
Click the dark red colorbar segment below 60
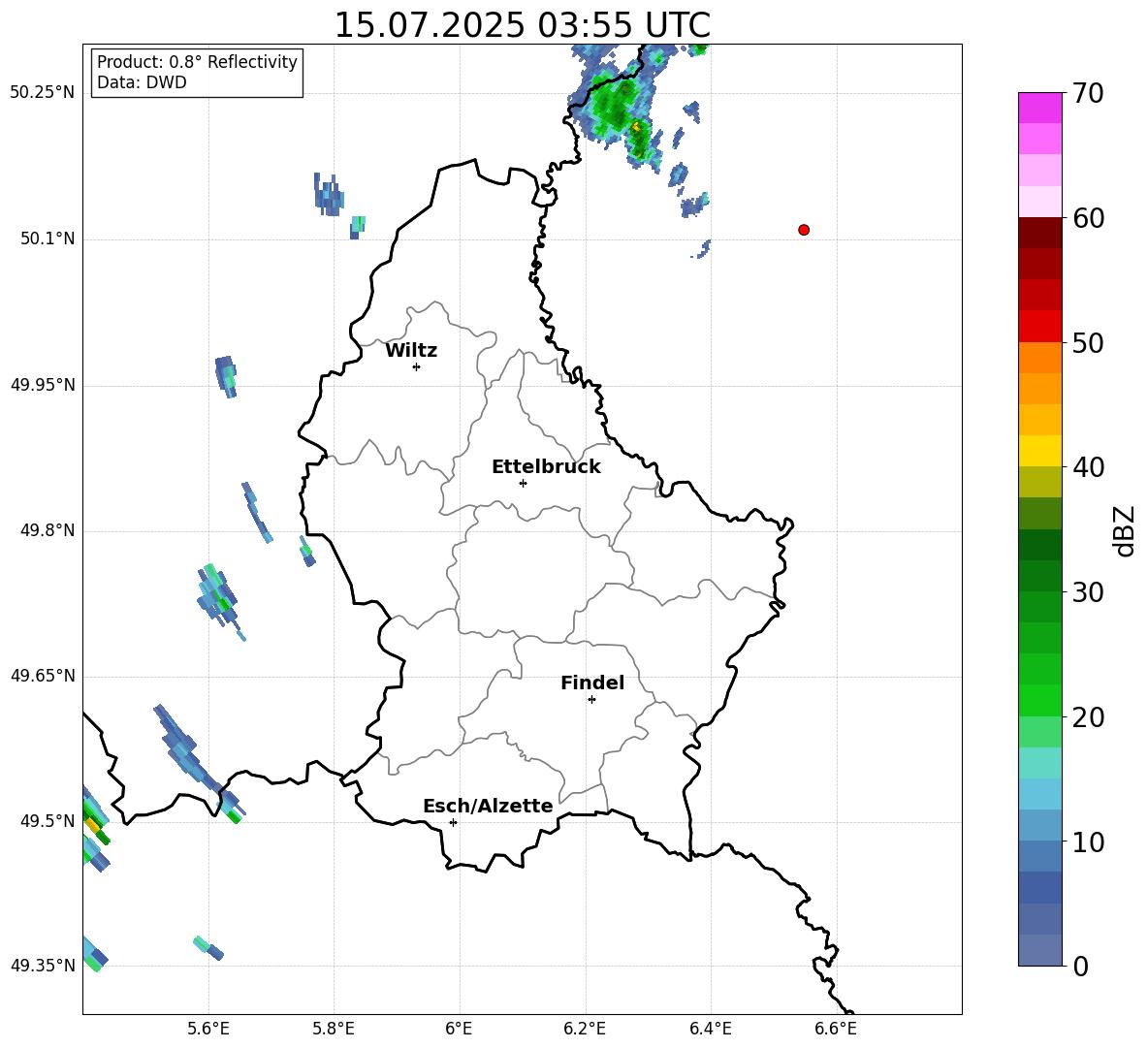point(1040,233)
